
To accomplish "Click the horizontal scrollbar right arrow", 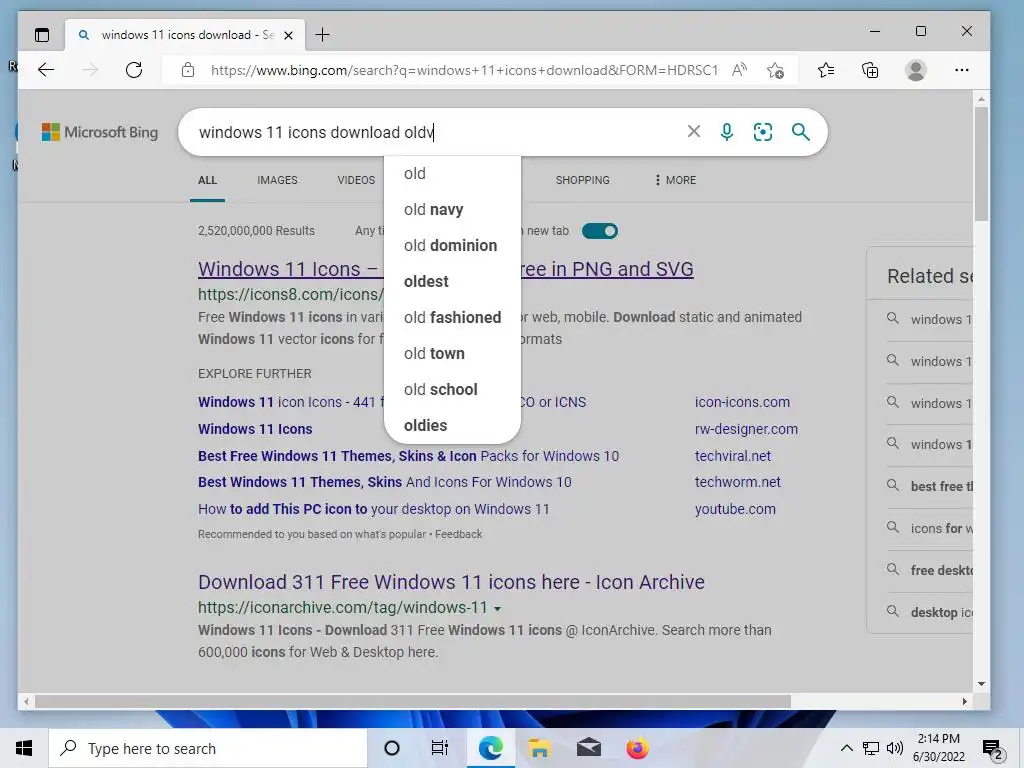I will 965,701.
